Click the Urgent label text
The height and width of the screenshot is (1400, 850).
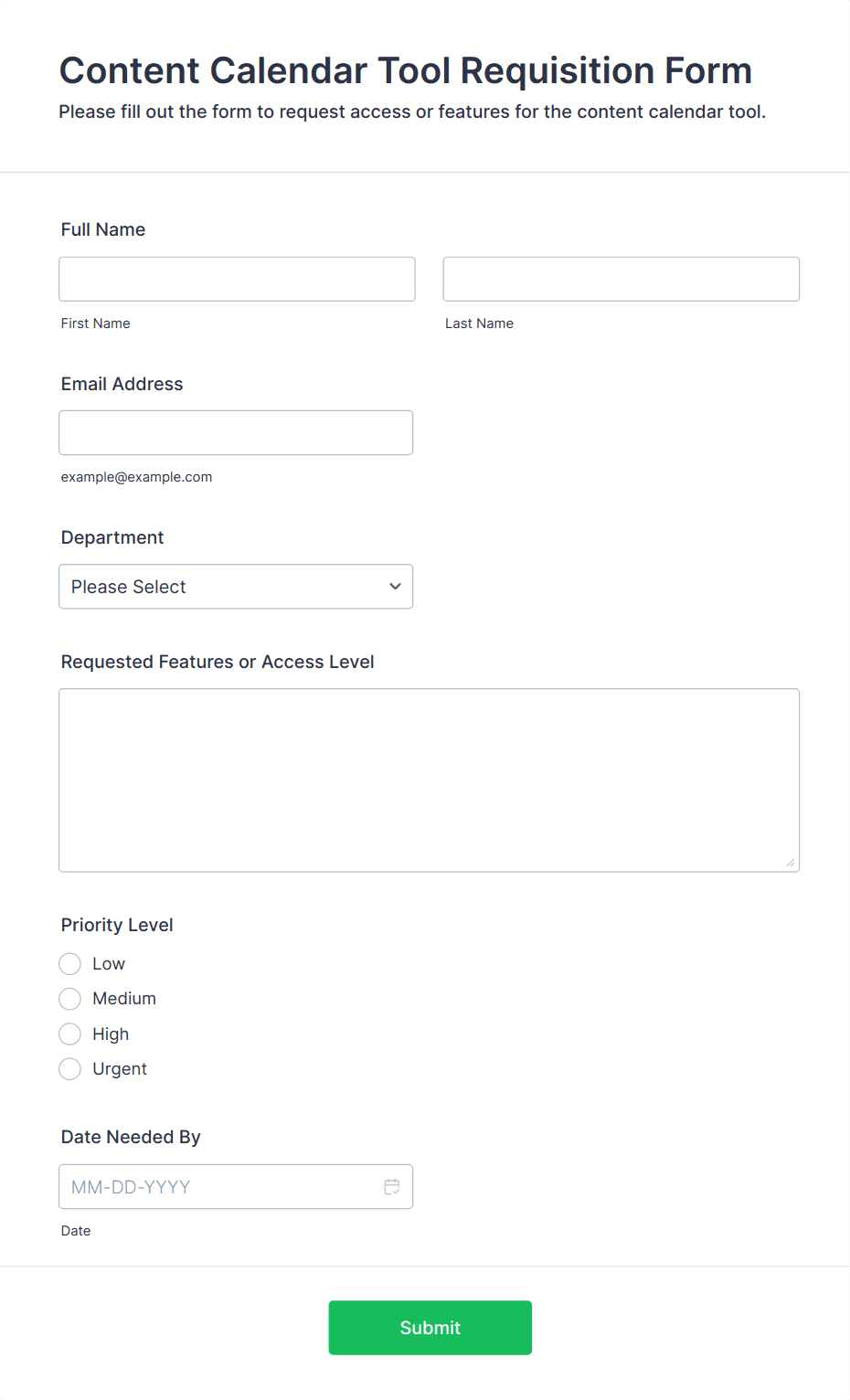(x=120, y=1069)
